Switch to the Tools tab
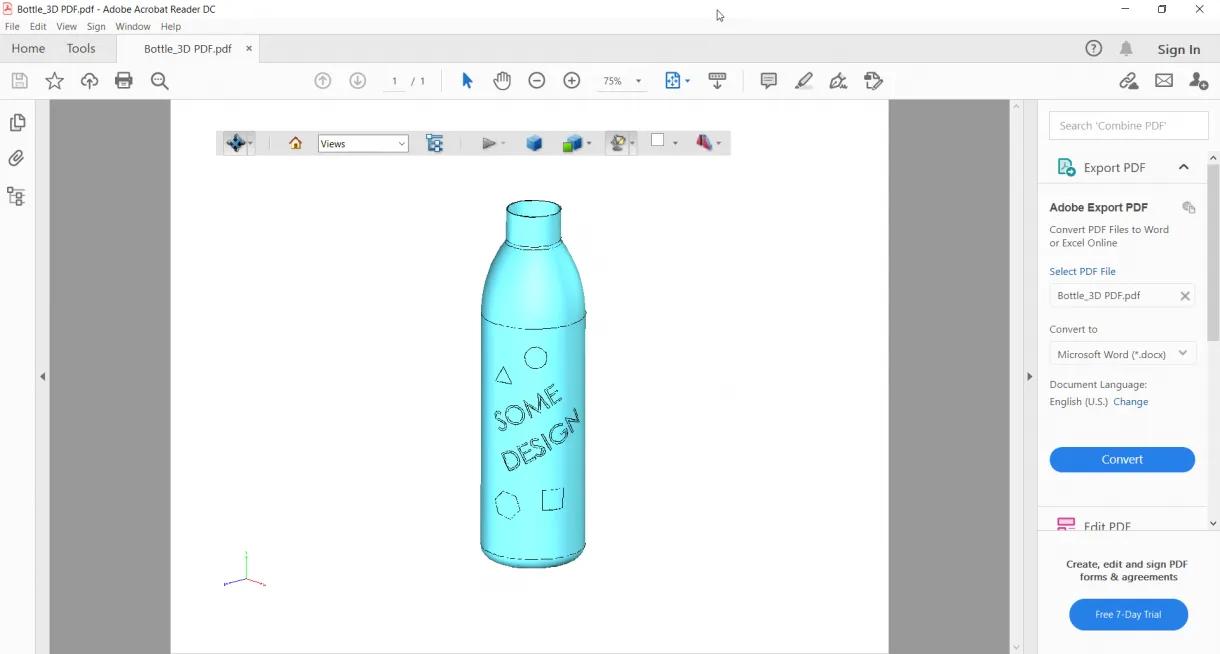 (x=80, y=48)
